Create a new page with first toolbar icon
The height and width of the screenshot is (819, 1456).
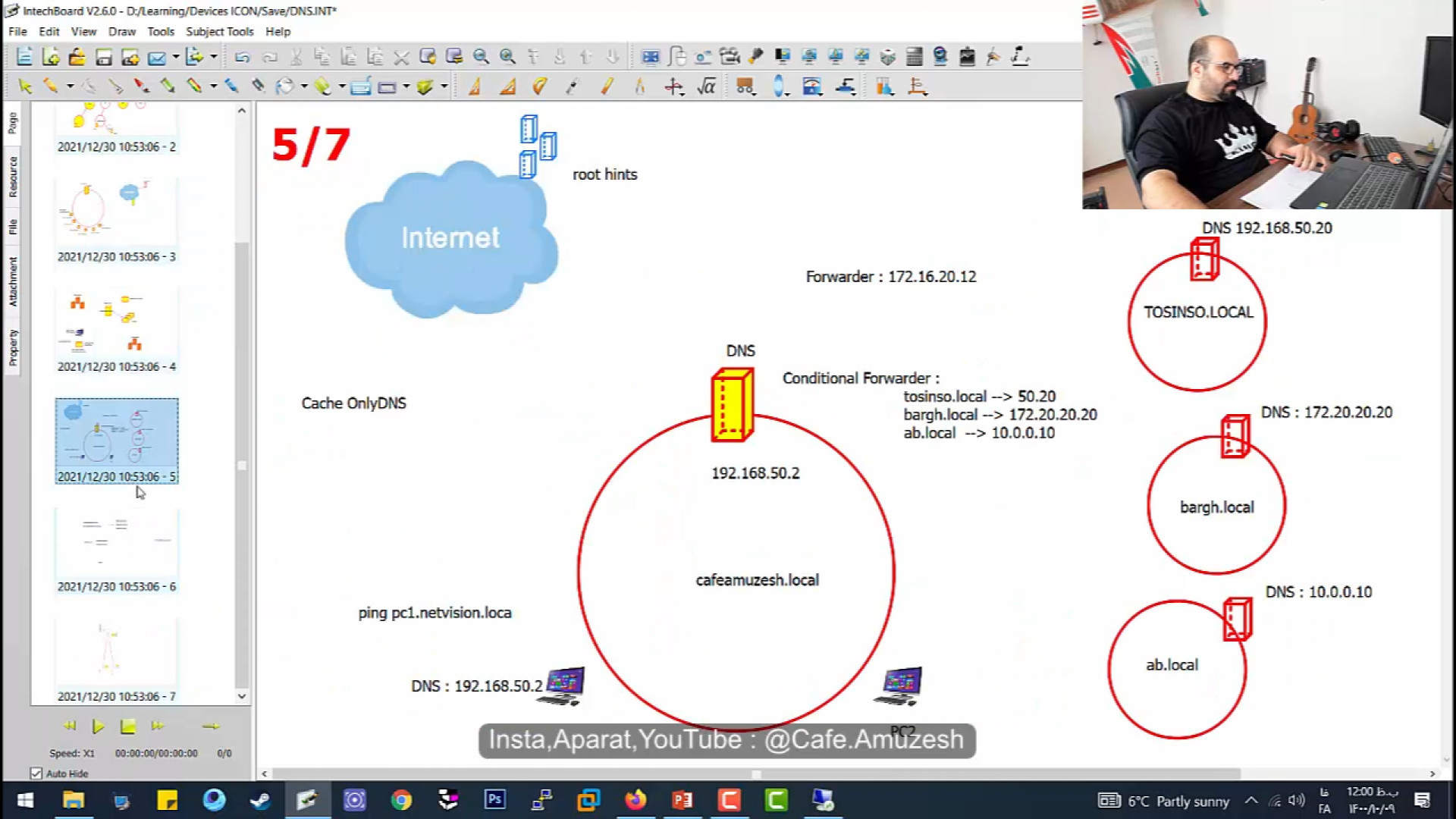[x=24, y=57]
